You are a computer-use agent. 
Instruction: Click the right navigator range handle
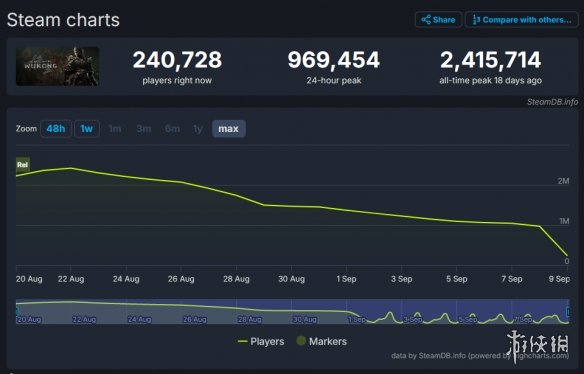pos(568,311)
